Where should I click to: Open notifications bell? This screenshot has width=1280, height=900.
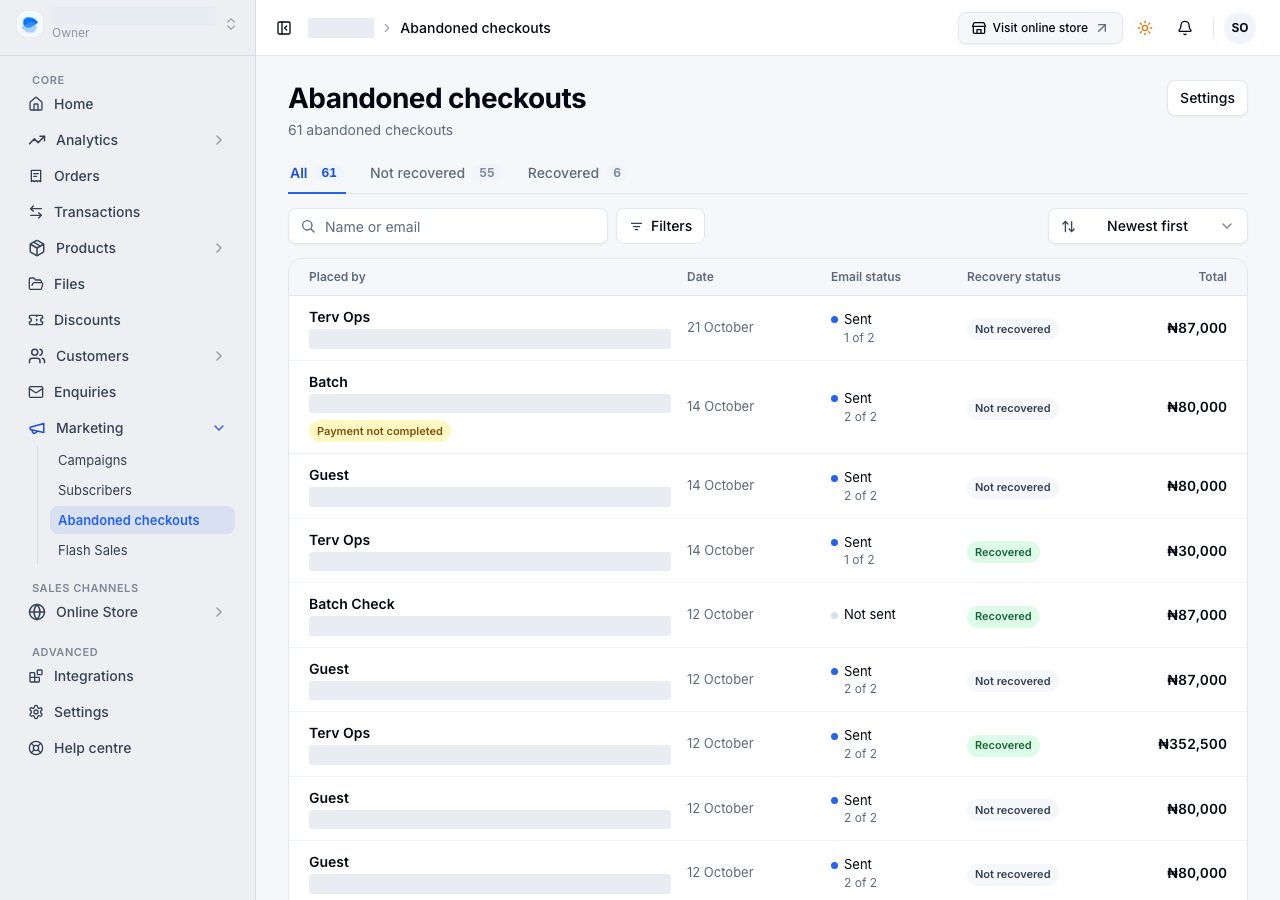[x=1185, y=28]
